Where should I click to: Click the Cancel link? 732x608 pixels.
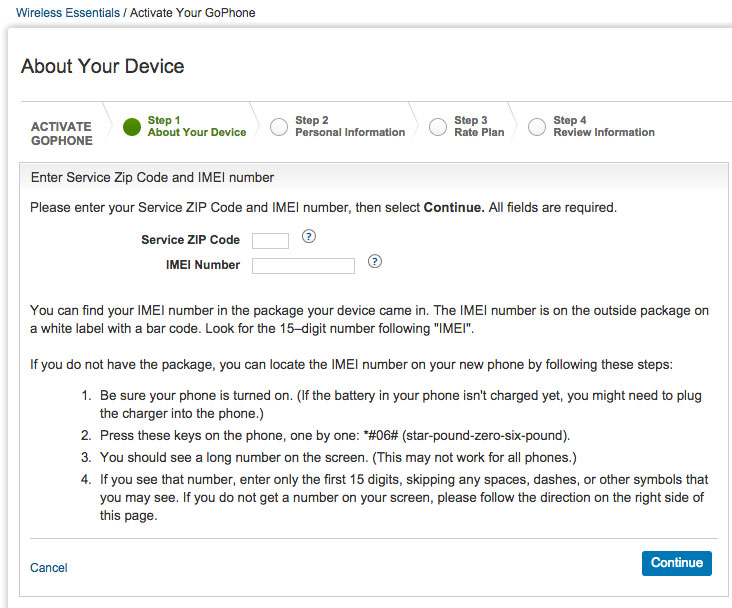pos(49,568)
